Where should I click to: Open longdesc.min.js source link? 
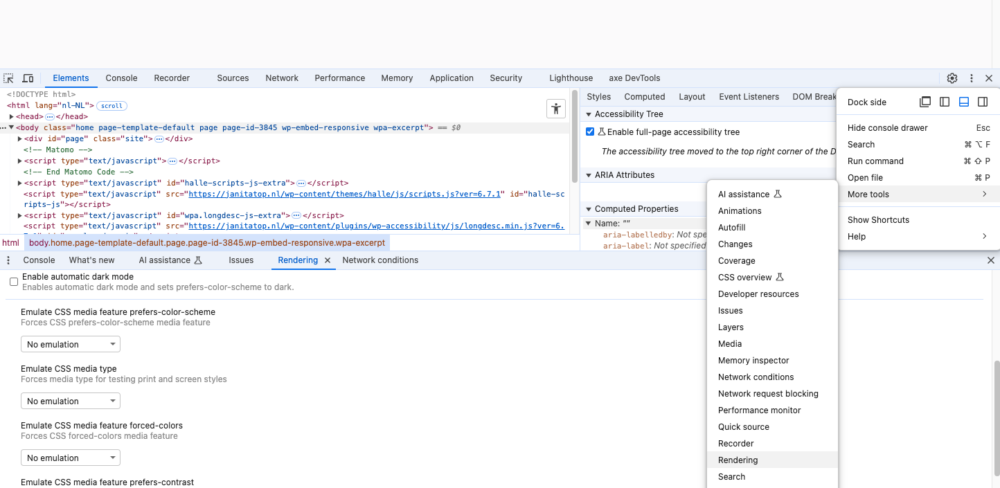click(376, 226)
